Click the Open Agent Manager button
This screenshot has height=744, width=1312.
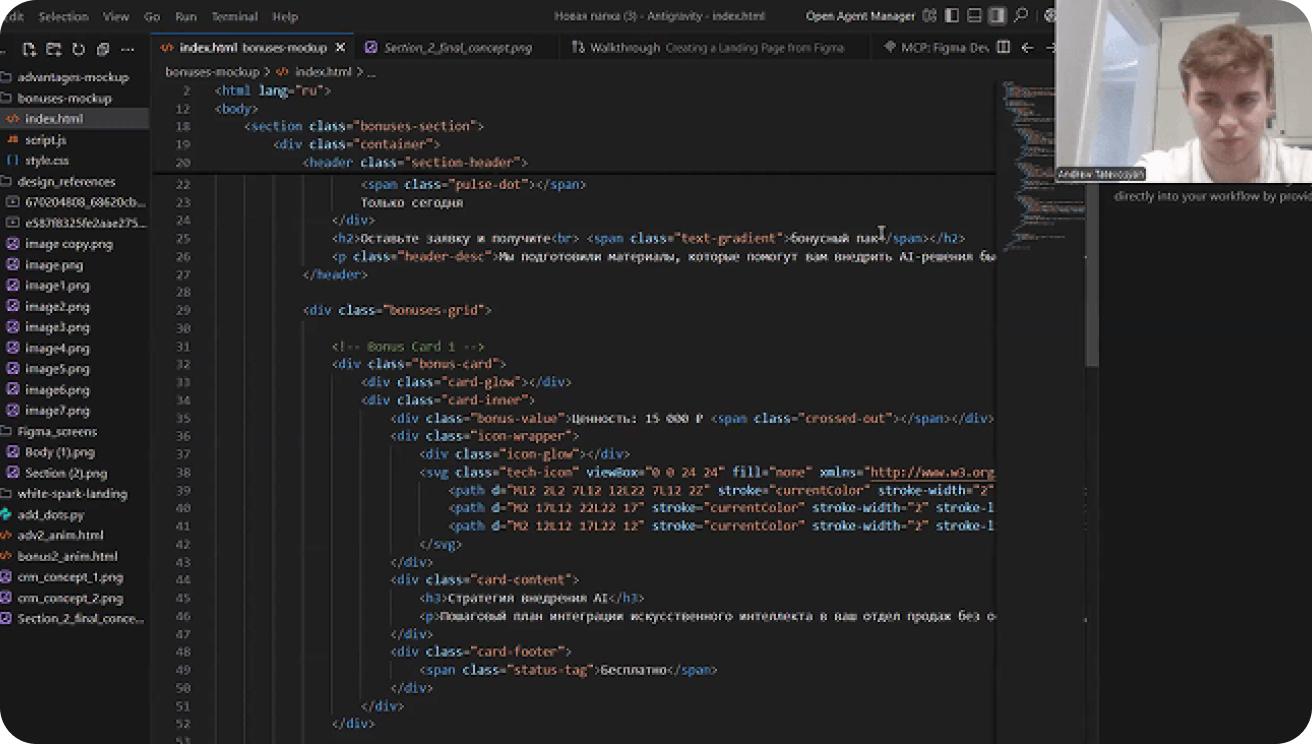click(860, 16)
